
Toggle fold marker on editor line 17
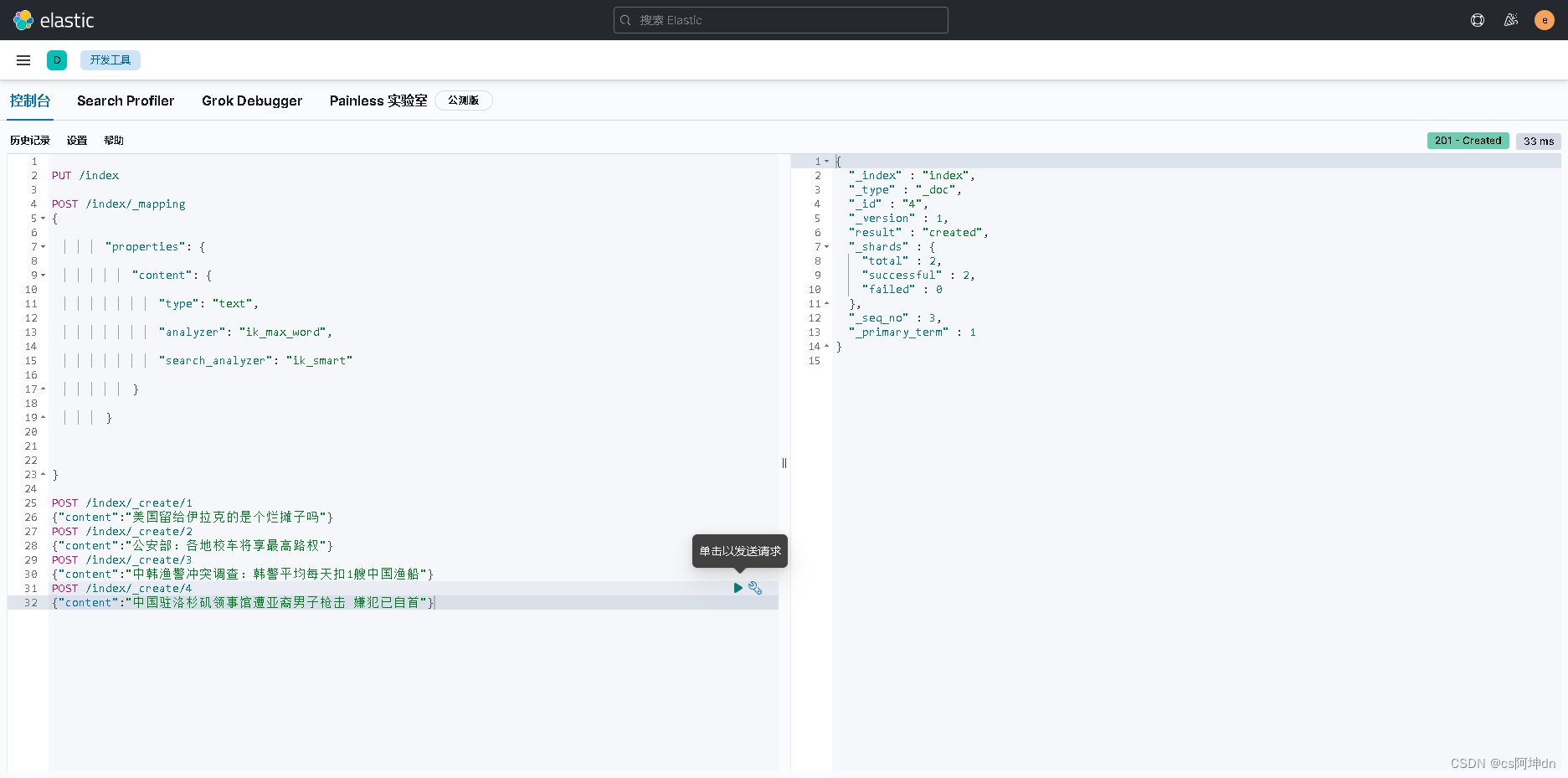[44, 389]
